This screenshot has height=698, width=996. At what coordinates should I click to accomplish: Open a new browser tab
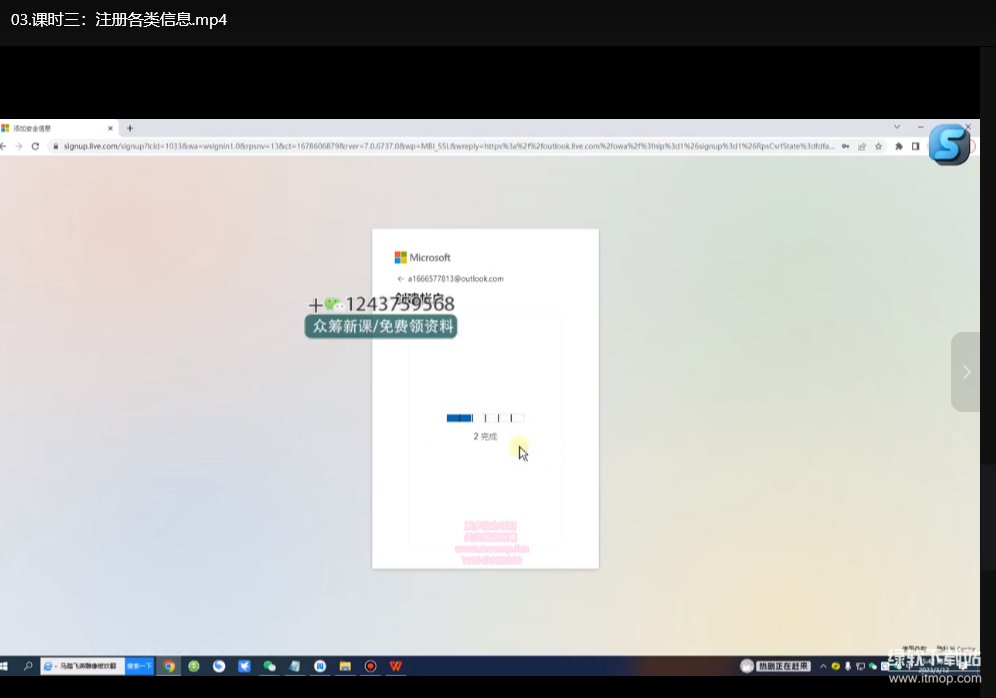pyautogui.click(x=130, y=128)
